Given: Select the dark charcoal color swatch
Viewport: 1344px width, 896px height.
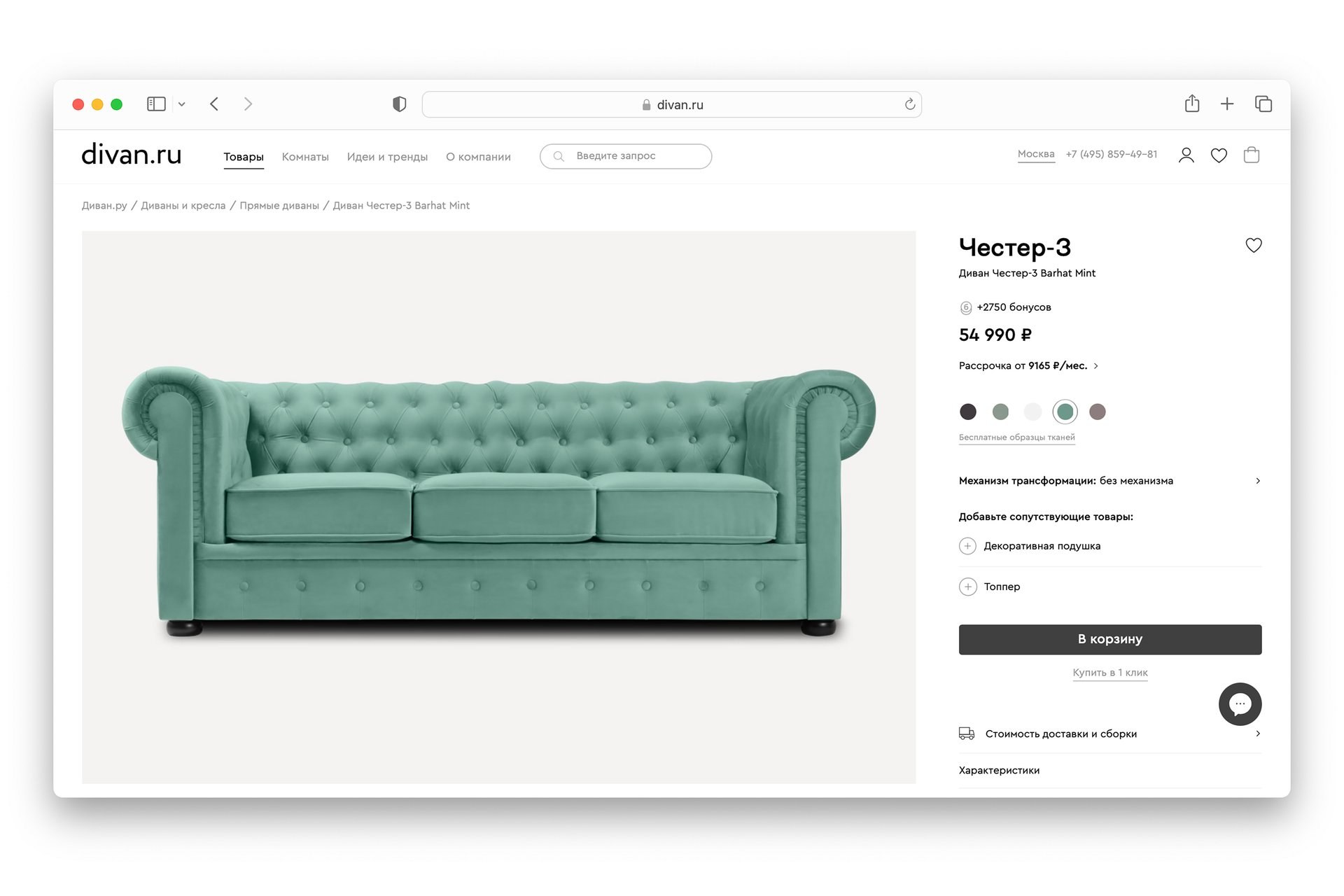Looking at the screenshot, I should point(967,412).
